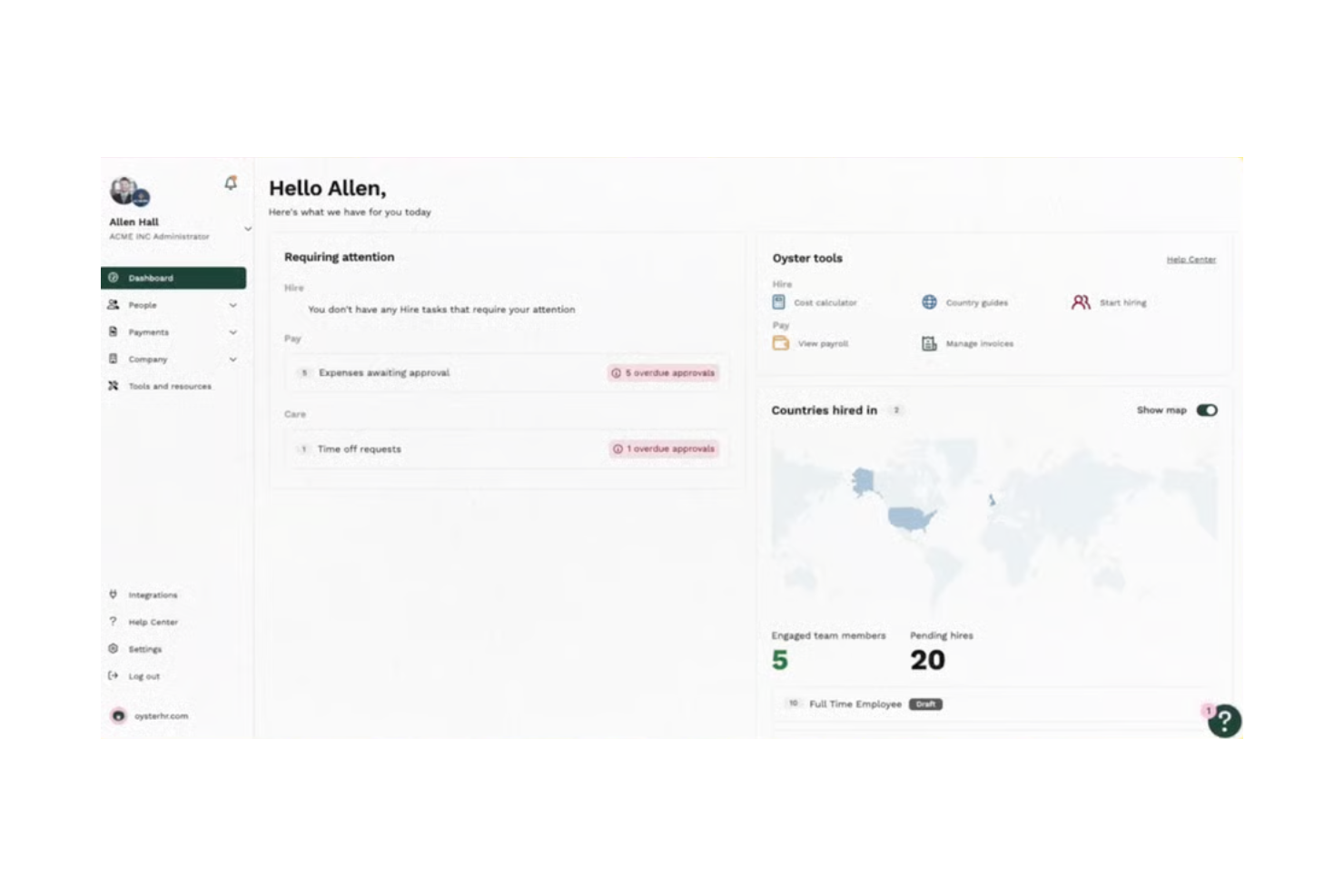Image resolution: width=1344 pixels, height=896 pixels.
Task: Click the 5 overdue approvals badge
Action: tap(663, 372)
